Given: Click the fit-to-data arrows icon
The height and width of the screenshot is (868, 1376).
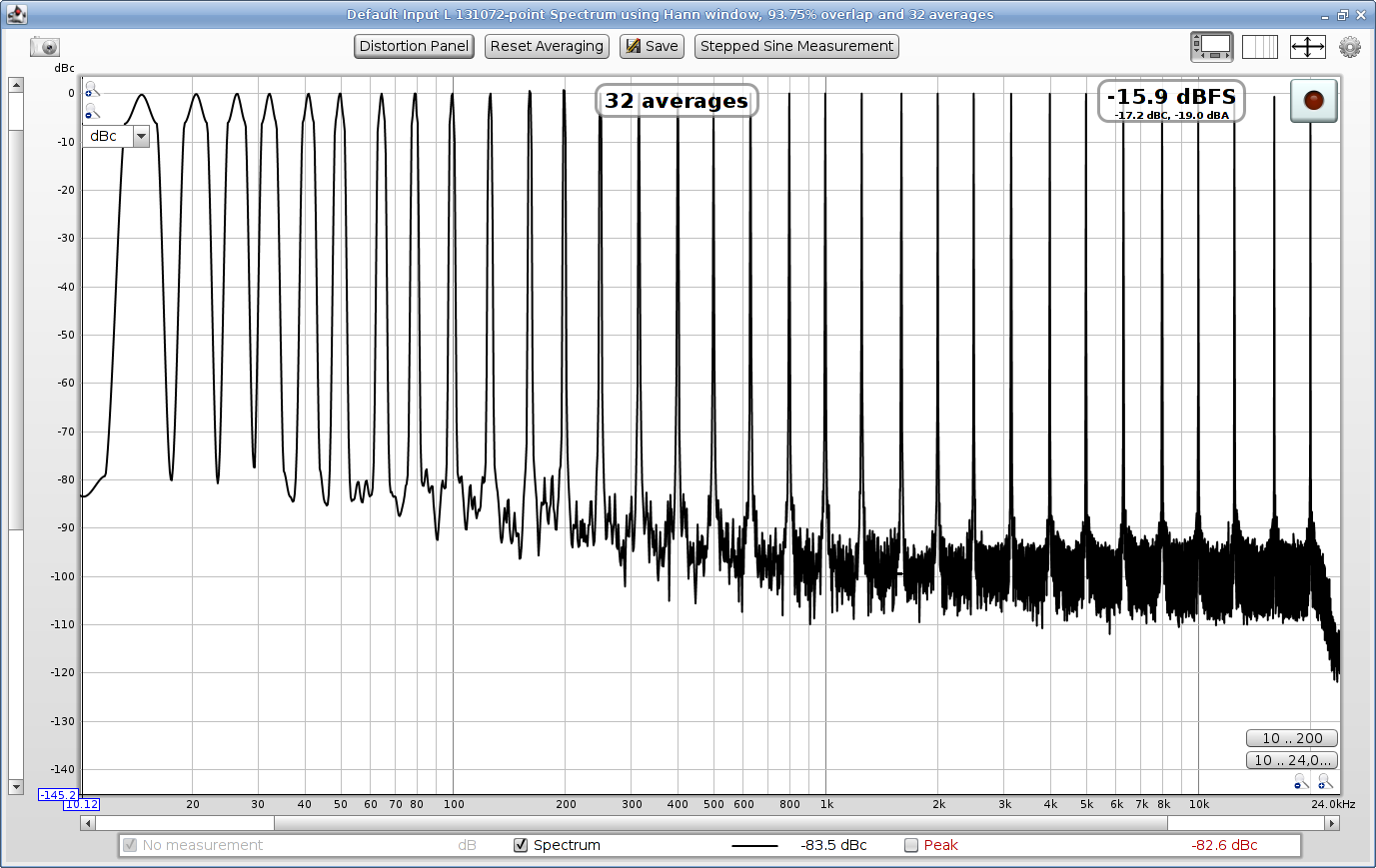Looking at the screenshot, I should click(x=1307, y=46).
